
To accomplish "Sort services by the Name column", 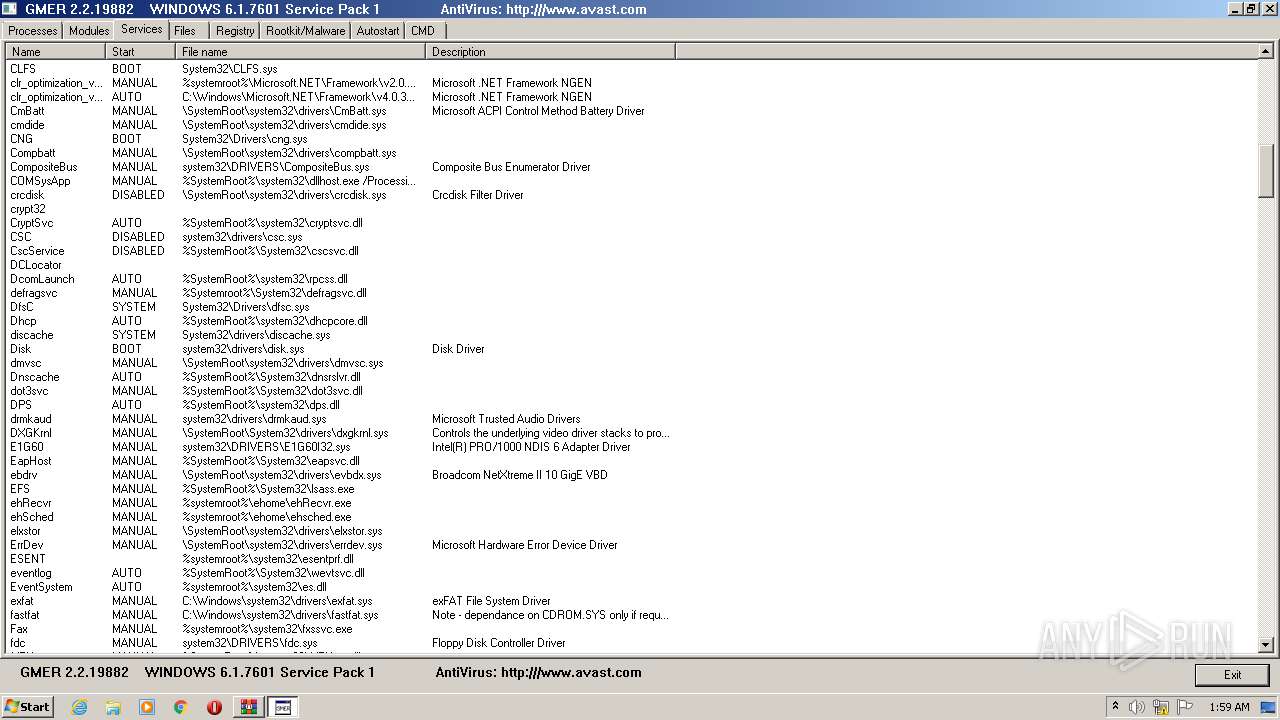I will tap(55, 51).
